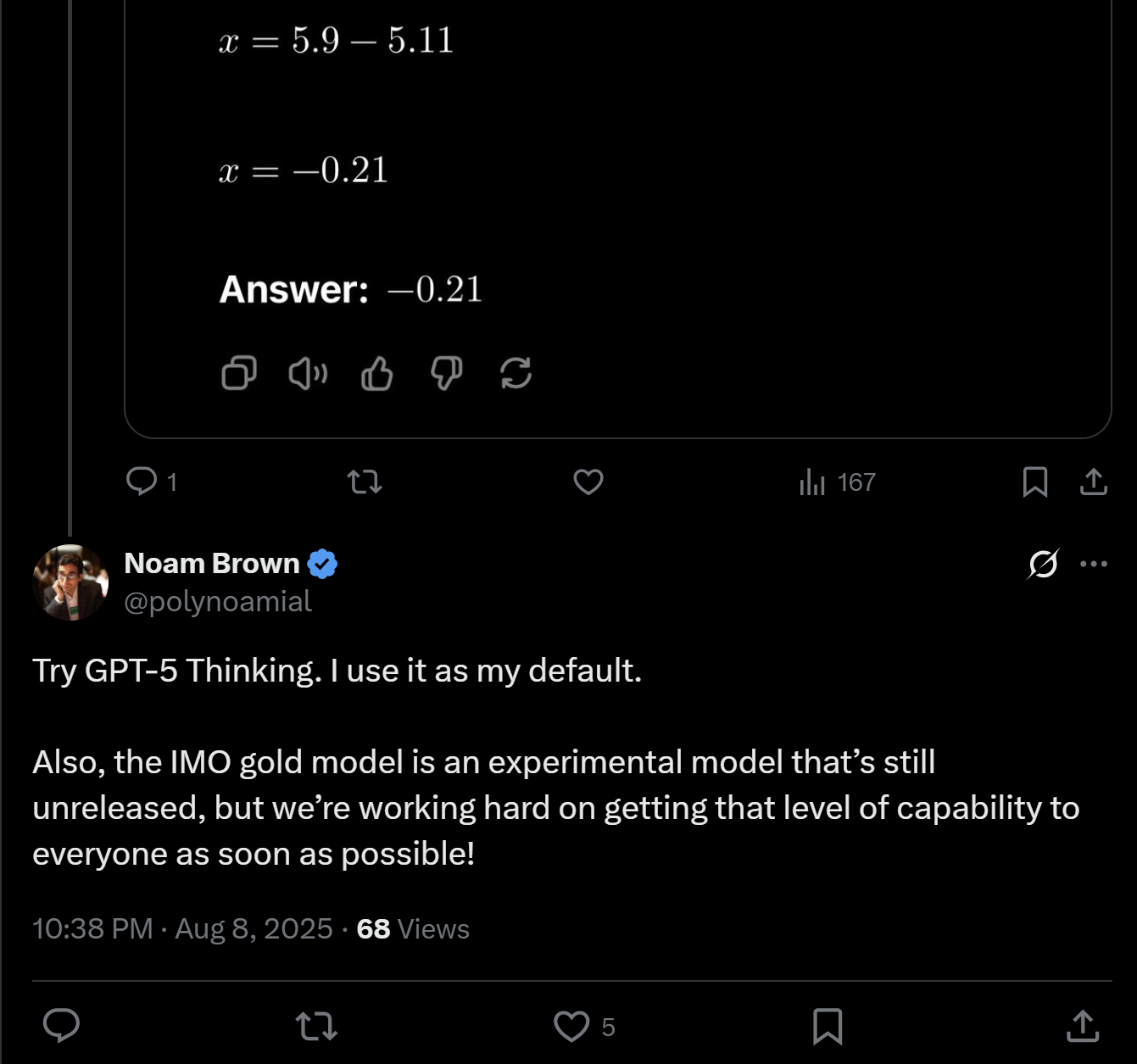Reply to Noam Brown's tweet
Viewport: 1137px width, 1064px height.
[61, 1026]
